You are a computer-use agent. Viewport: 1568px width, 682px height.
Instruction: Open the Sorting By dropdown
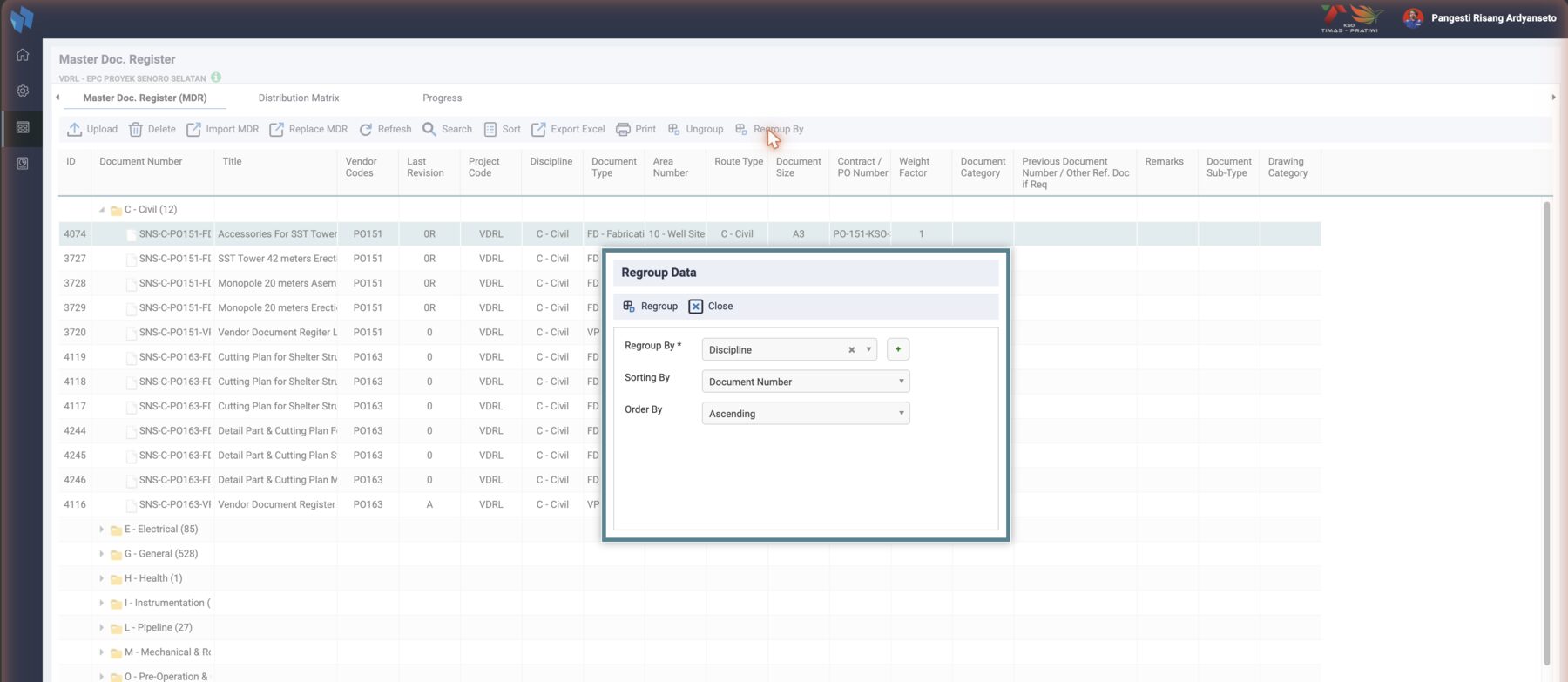tap(806, 382)
